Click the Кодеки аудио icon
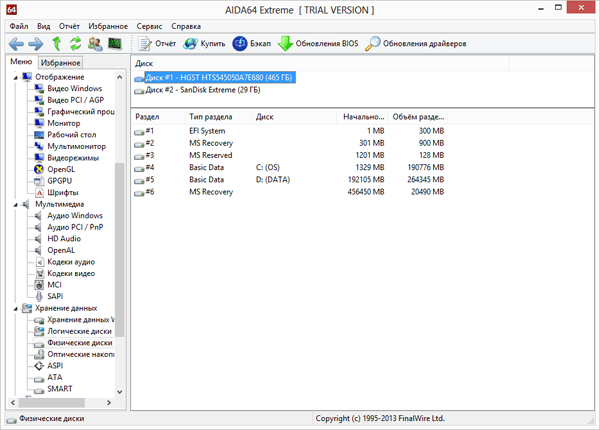600x430 pixels. click(39, 262)
